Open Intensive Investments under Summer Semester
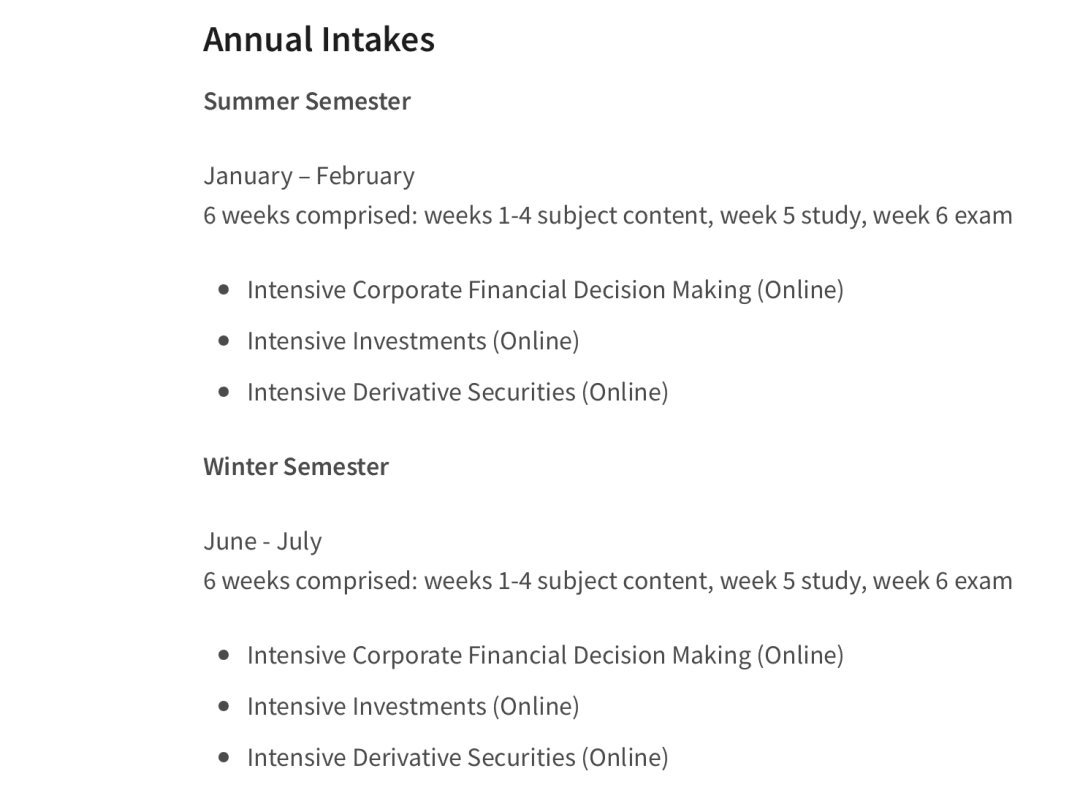 (412, 341)
